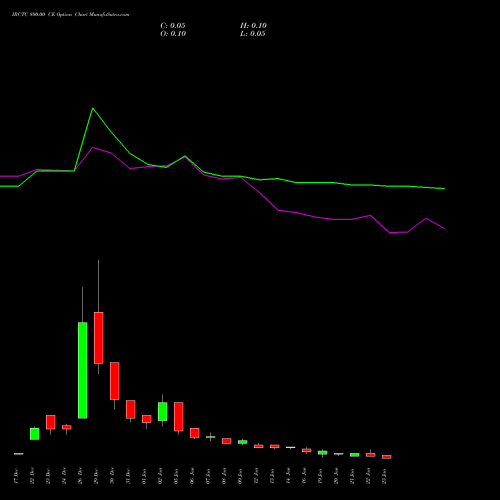Select the red candle above 05 Jan
Image resolution: width=500 pixels, height=500 pixels.
tap(179, 417)
